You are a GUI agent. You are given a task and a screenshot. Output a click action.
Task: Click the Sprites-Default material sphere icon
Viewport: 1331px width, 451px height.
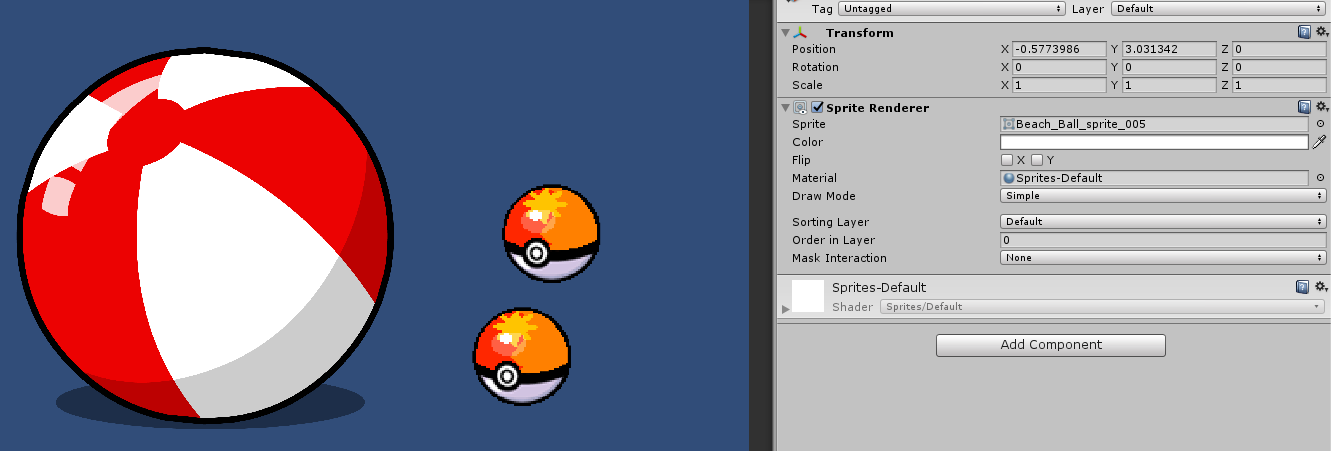1009,178
